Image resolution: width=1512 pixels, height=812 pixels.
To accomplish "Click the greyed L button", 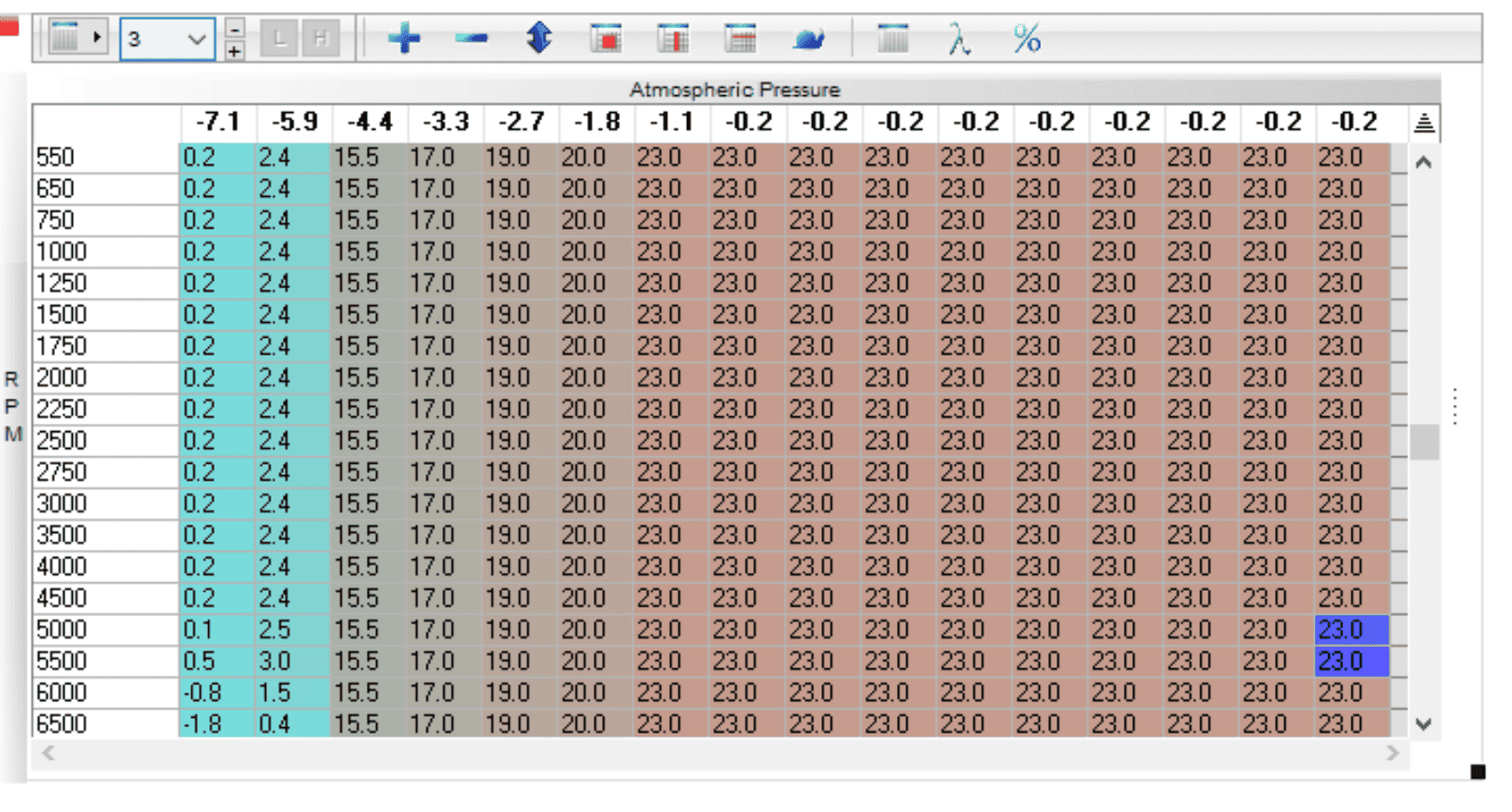I will 279,39.
